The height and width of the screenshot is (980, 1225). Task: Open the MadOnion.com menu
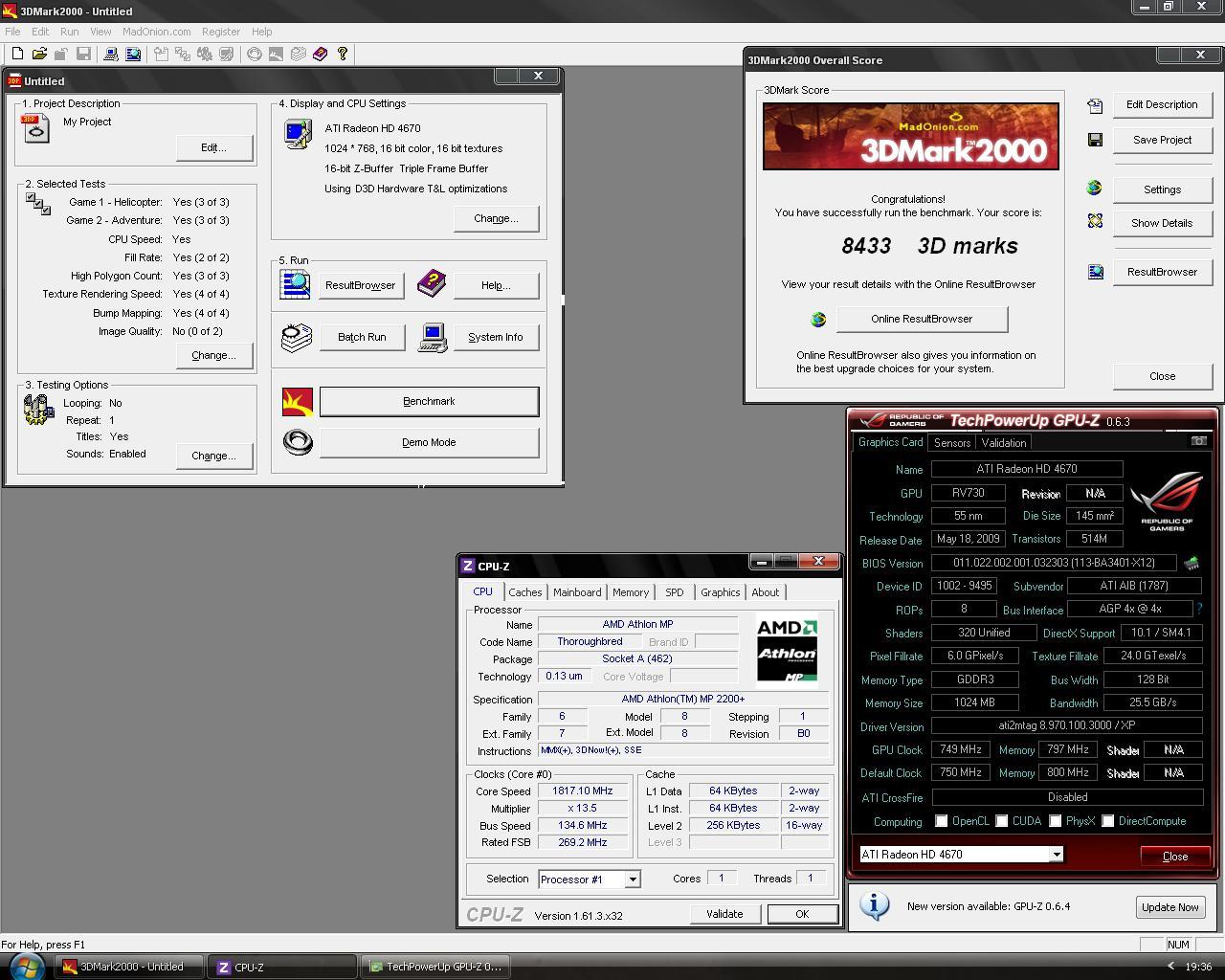pos(156,32)
